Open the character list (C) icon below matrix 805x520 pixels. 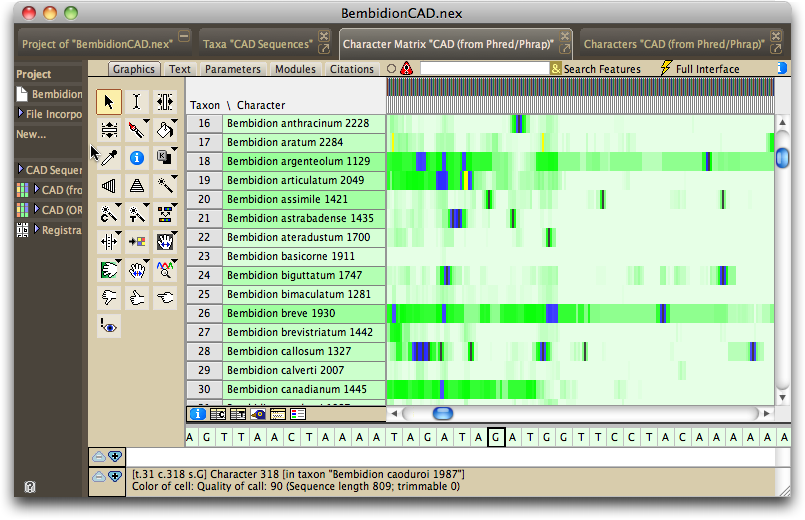[x=218, y=414]
